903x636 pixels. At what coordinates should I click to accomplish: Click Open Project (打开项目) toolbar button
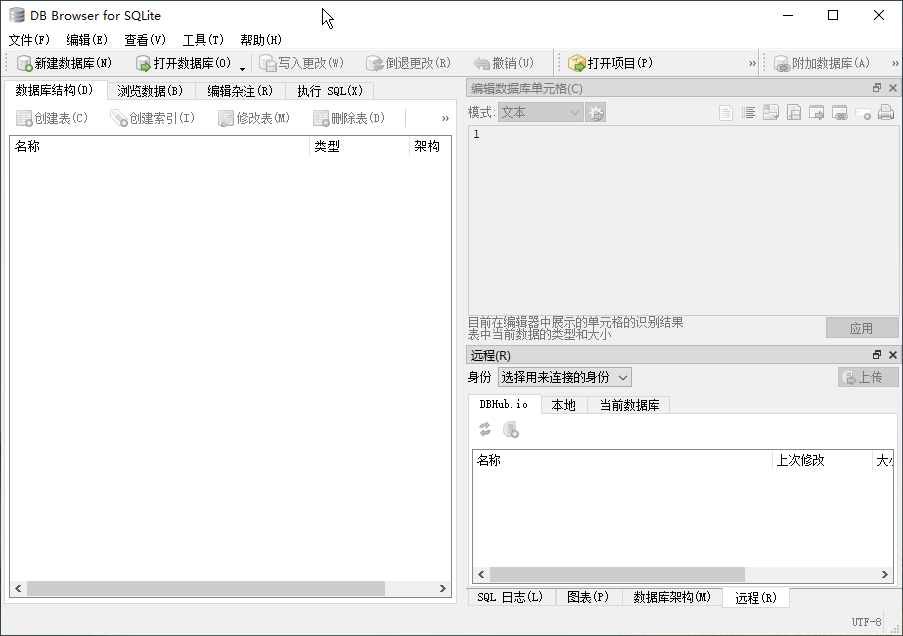click(x=610, y=63)
